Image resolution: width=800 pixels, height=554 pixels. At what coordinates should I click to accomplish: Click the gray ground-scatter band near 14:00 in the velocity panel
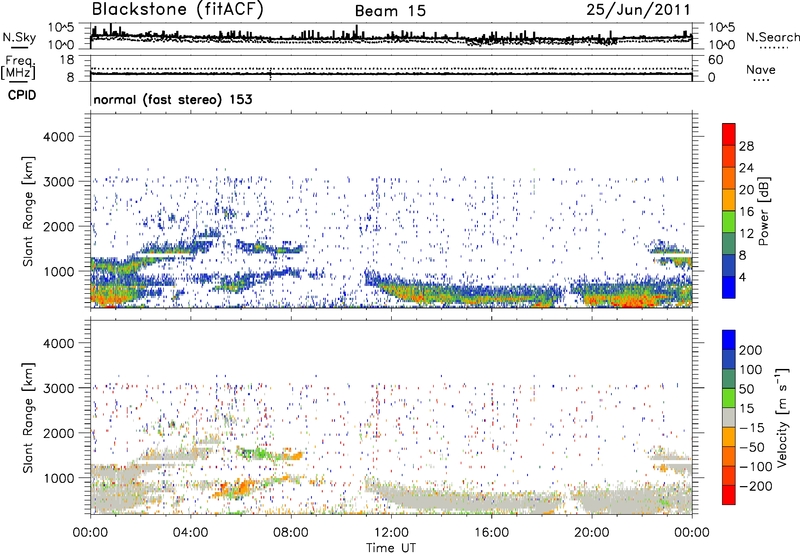click(x=439, y=500)
